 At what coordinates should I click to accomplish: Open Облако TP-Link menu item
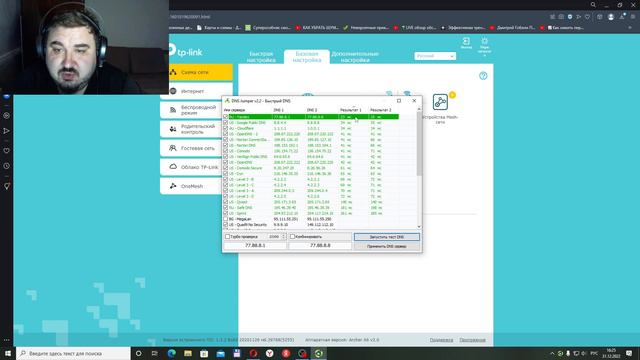coord(192,167)
